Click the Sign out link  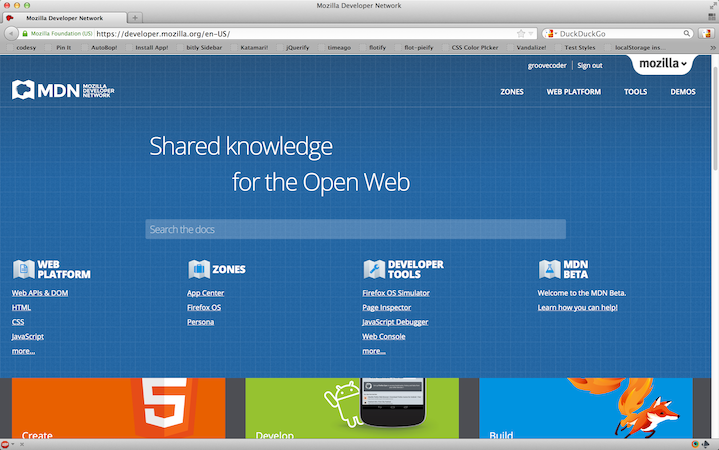[590, 66]
